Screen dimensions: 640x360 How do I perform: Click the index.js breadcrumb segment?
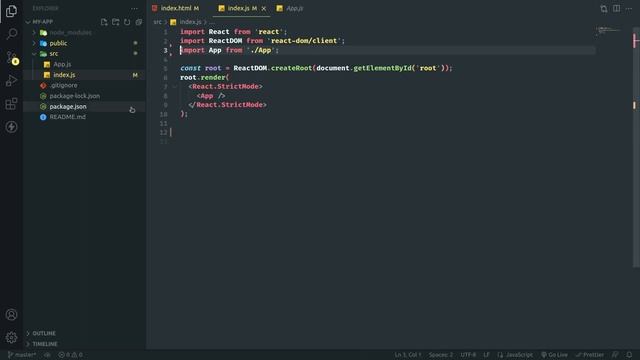click(190, 22)
